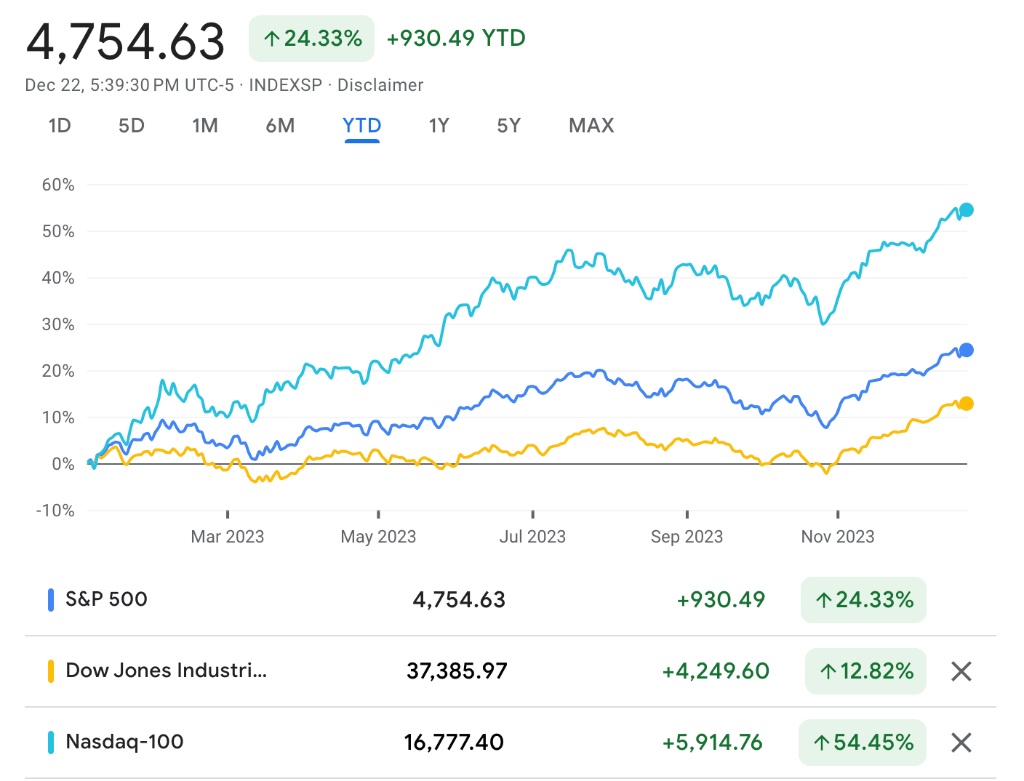1024x781 pixels.
Task: Remove Dow Jones Industrial comparison with X
Action: [960, 671]
